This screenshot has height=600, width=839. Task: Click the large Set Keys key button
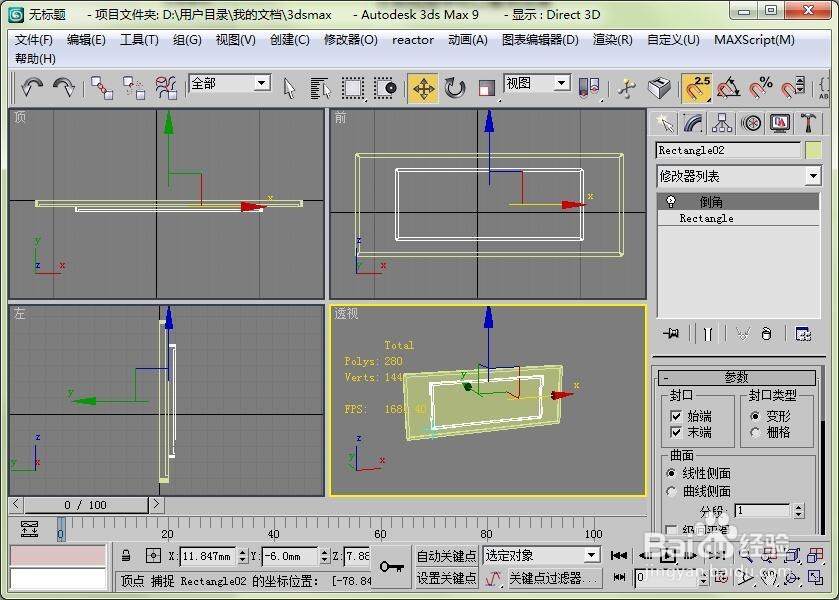coord(391,566)
